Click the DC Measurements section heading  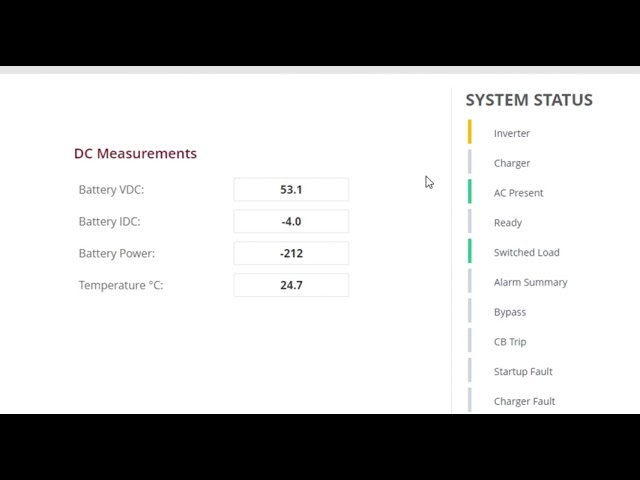(x=135, y=154)
